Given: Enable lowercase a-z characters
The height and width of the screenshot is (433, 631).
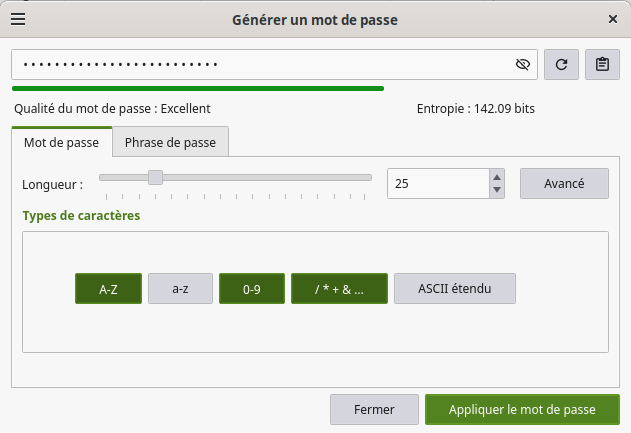Looking at the screenshot, I should click(x=180, y=289).
